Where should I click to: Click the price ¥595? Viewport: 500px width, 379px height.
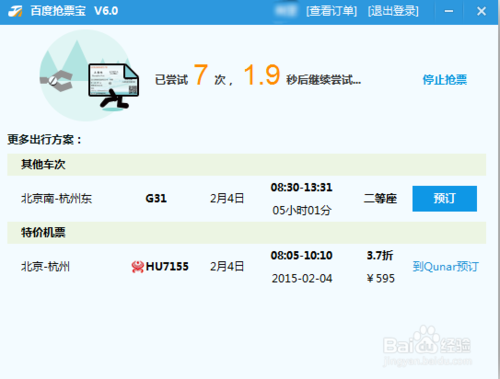click(x=380, y=278)
